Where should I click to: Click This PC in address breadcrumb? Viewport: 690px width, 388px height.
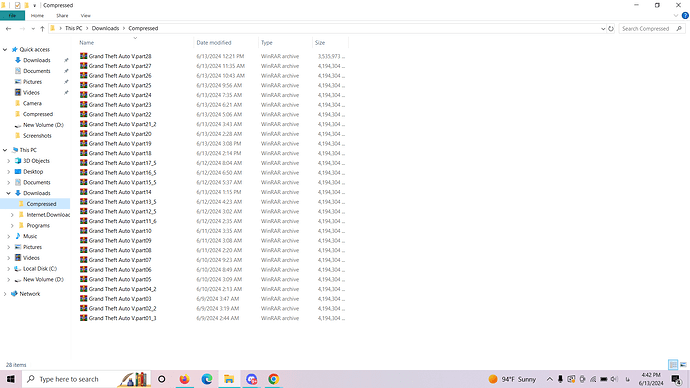click(x=73, y=28)
